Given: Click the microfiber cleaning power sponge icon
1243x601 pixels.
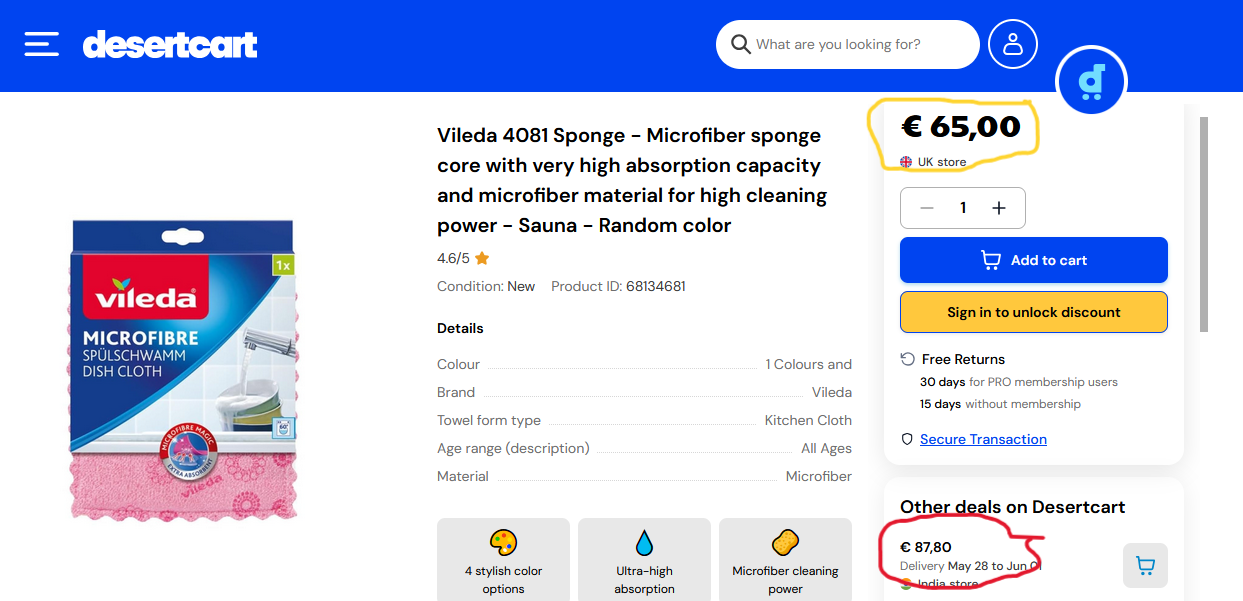Looking at the screenshot, I should [x=785, y=543].
